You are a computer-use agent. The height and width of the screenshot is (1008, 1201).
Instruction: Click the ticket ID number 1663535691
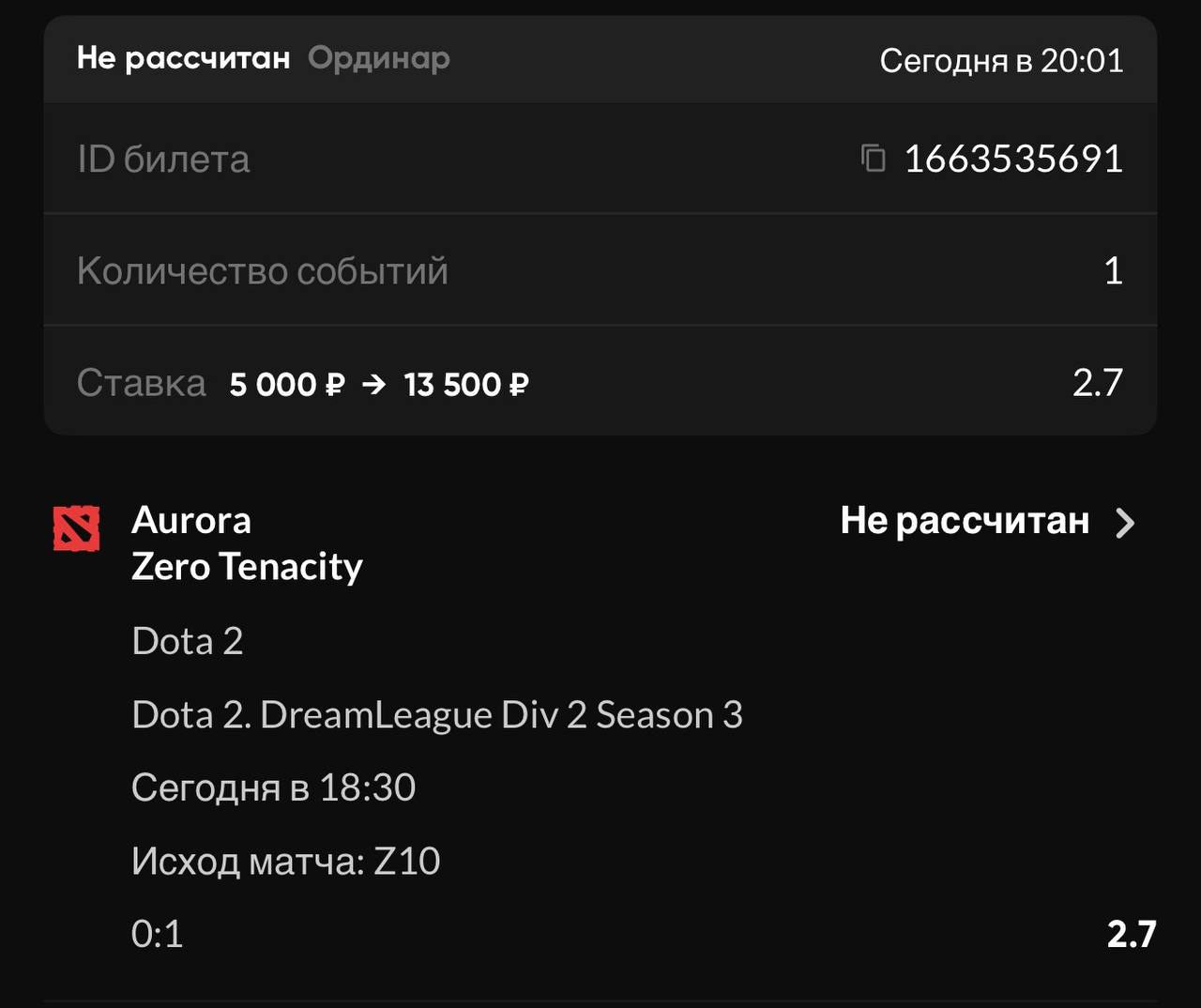tap(1013, 159)
